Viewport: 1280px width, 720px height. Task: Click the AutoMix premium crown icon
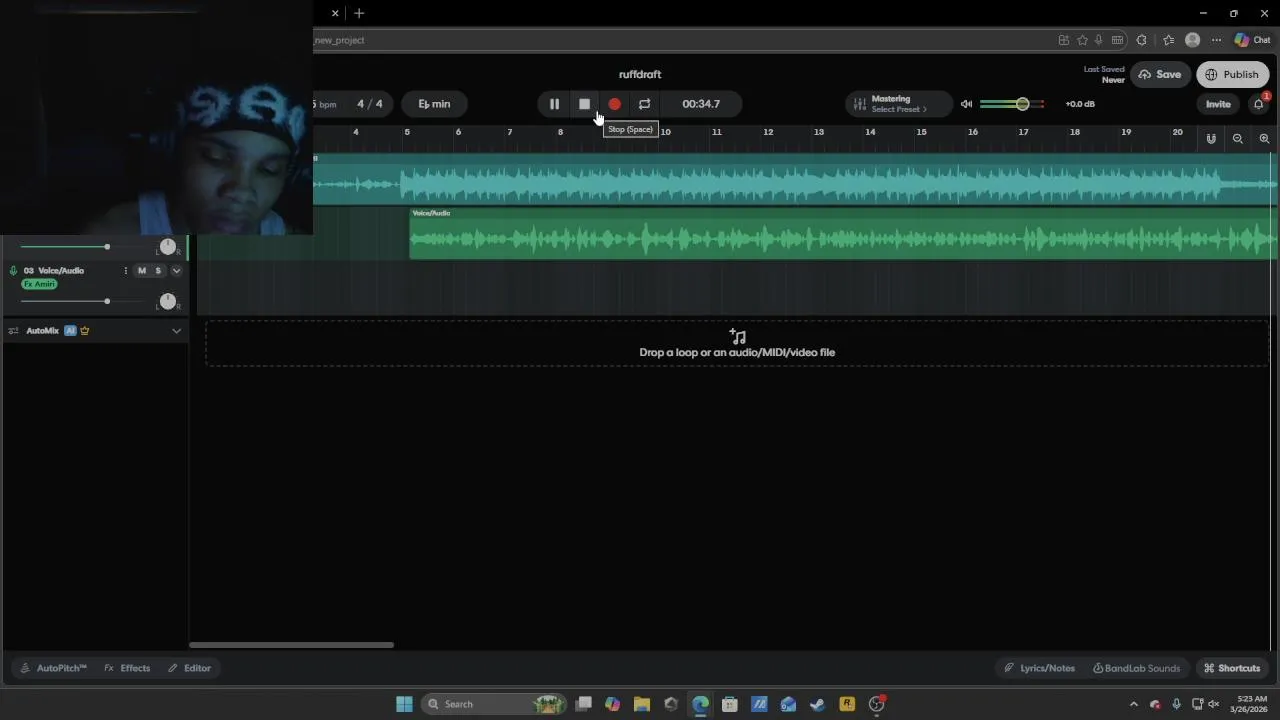coord(84,331)
